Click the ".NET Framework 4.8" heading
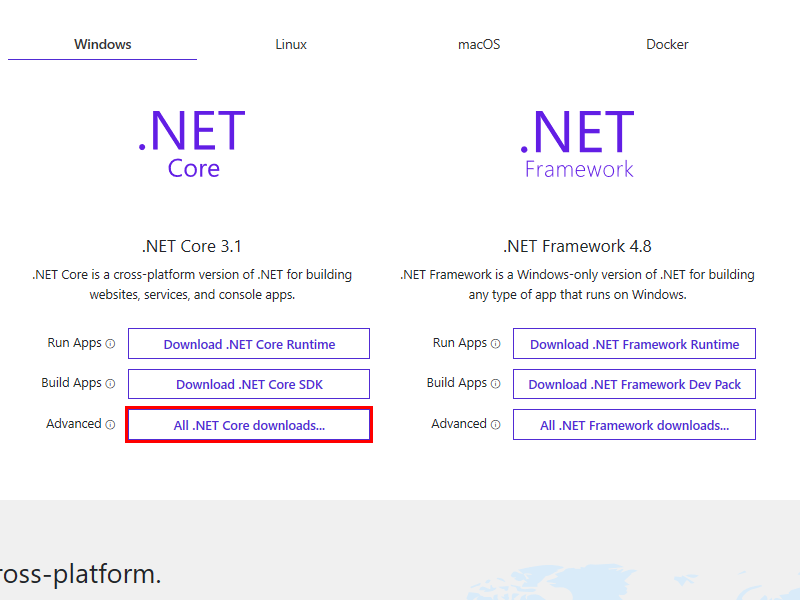The width and height of the screenshot is (800, 600). (x=577, y=246)
